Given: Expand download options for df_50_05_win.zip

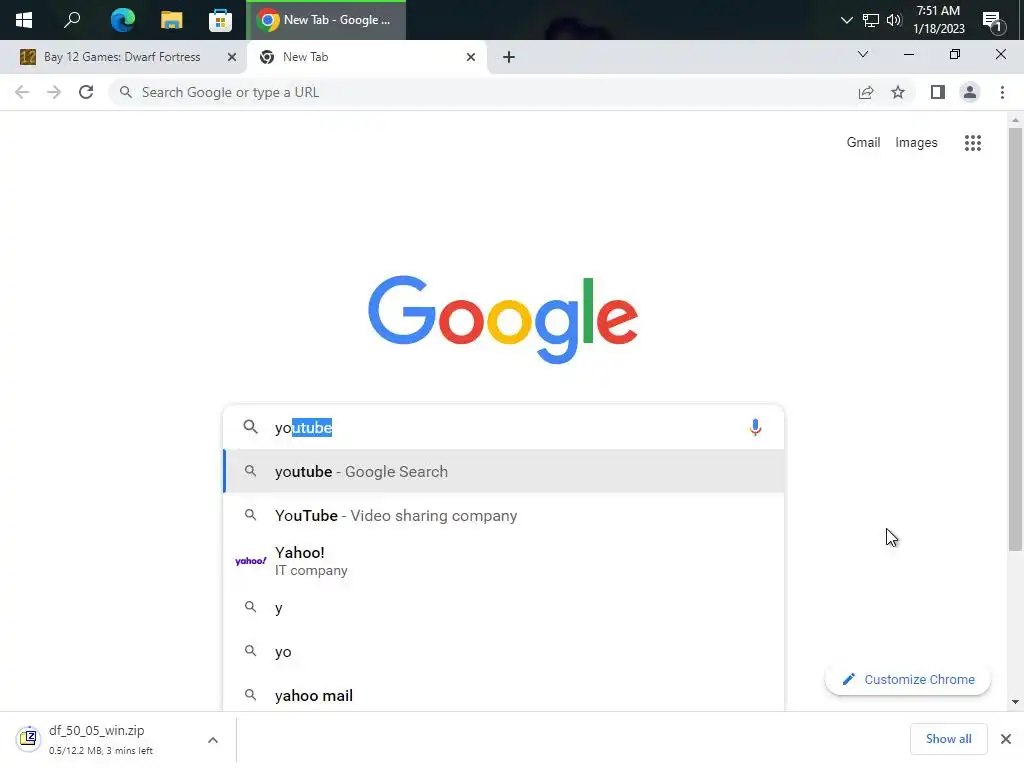Looking at the screenshot, I should point(213,740).
